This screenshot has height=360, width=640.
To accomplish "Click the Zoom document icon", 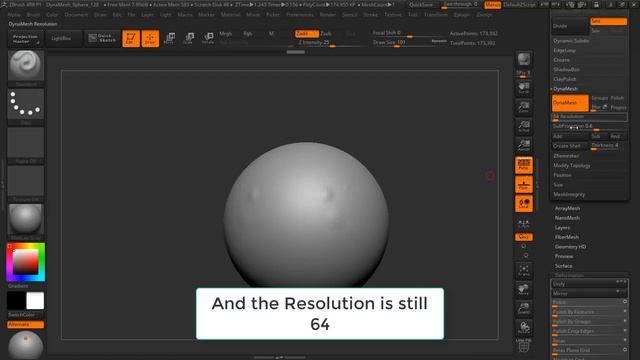I will (524, 107).
